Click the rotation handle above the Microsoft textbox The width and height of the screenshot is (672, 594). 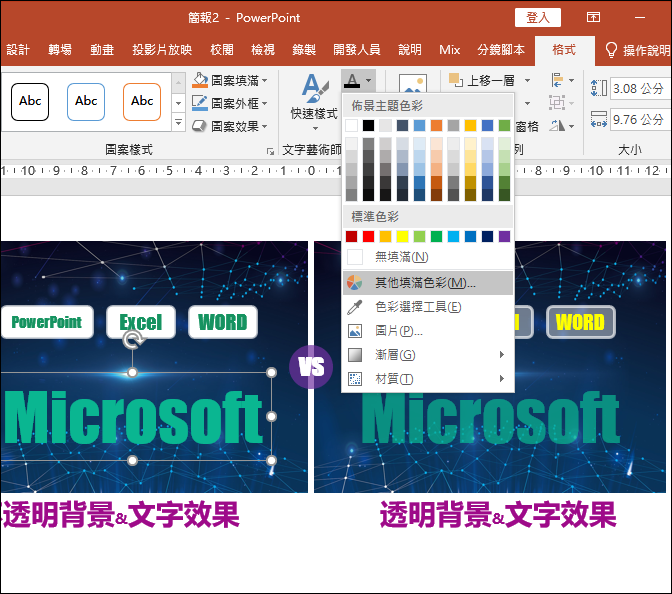[x=133, y=340]
